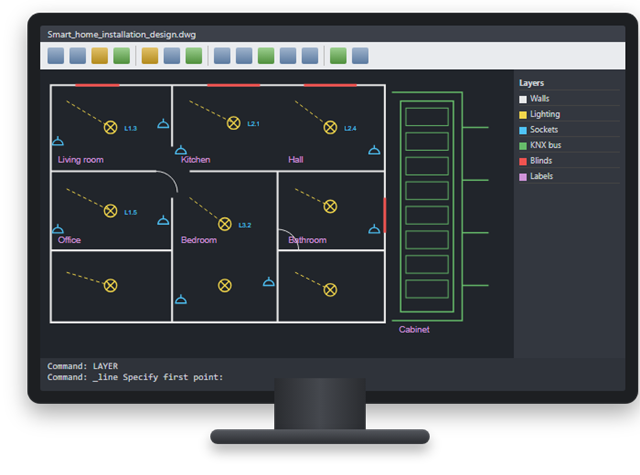Select the L1.5 lamp symbol in Office
Screen dimensions: 640x475
110,211
